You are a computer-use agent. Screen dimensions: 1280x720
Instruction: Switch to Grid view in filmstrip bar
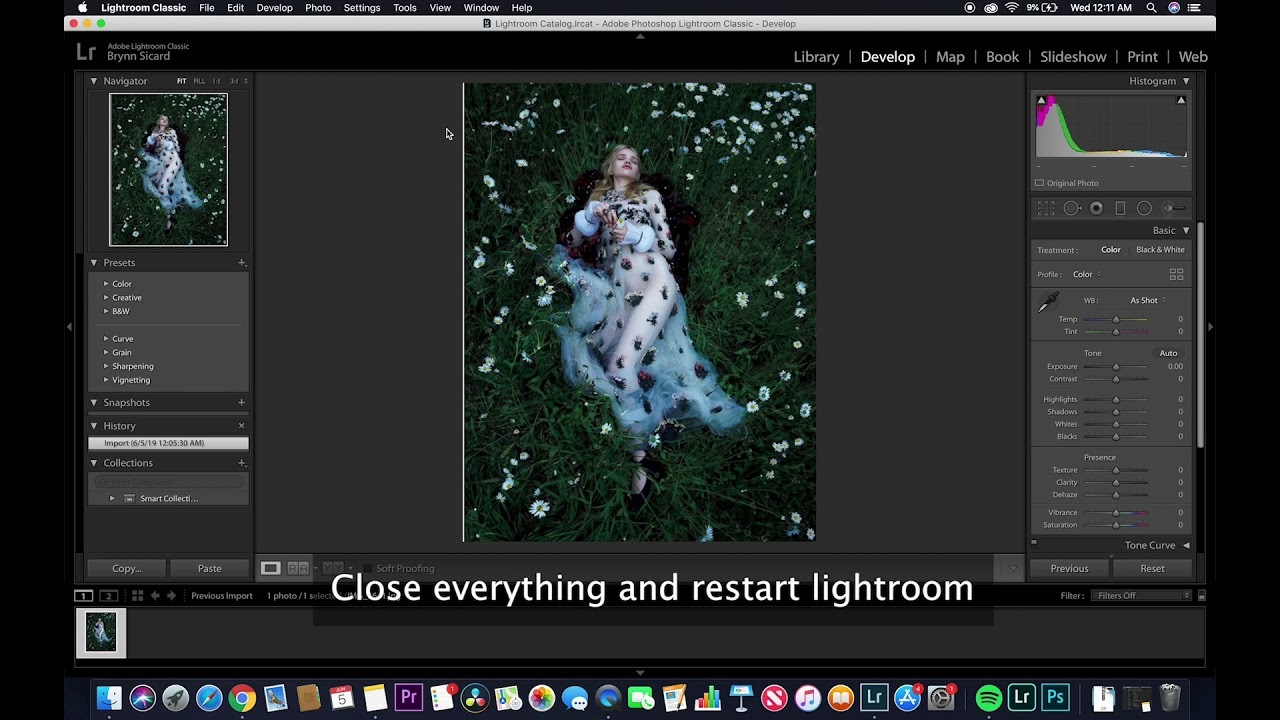137,596
